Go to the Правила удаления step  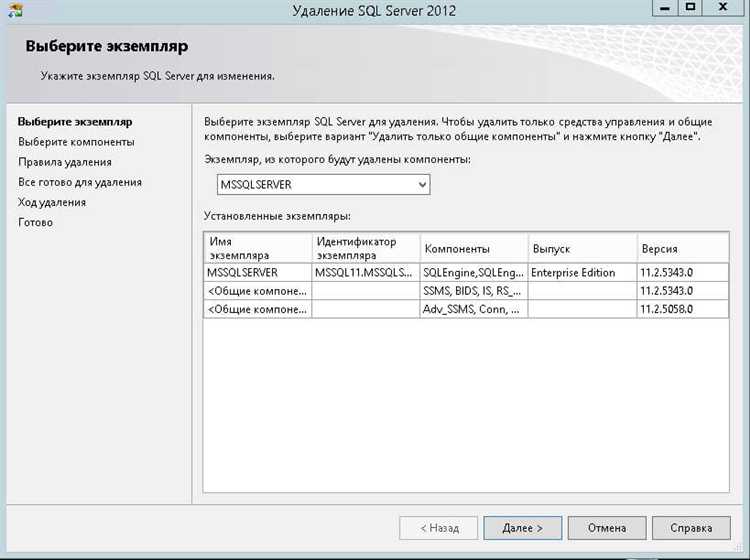click(x=65, y=162)
